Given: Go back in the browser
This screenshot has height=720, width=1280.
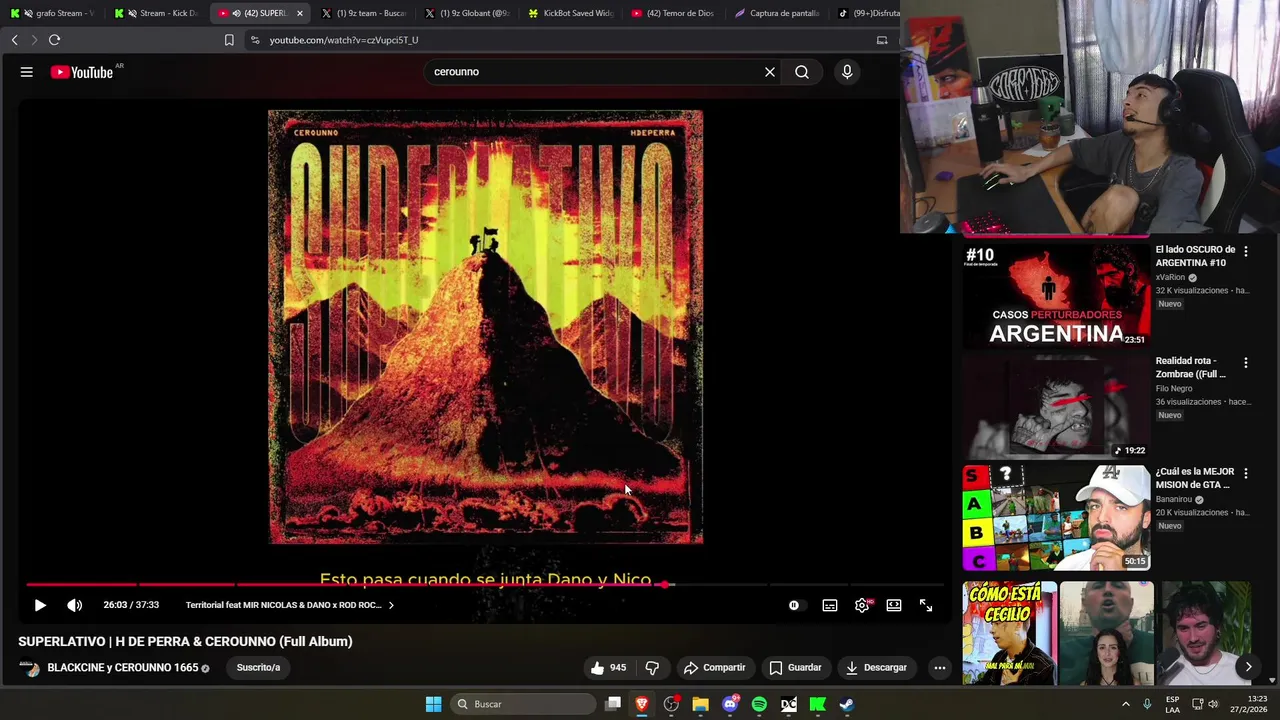Looking at the screenshot, I should [x=14, y=40].
